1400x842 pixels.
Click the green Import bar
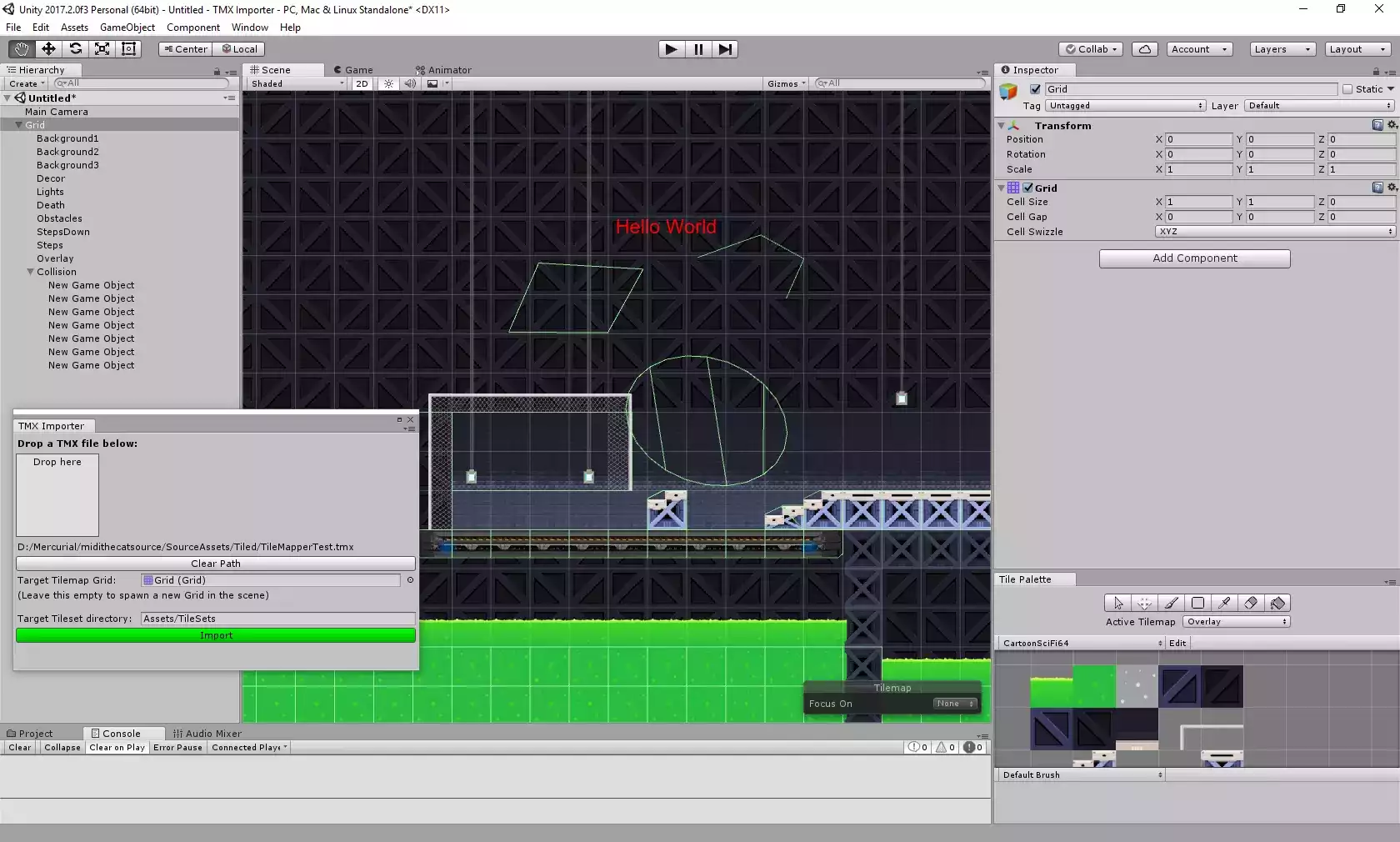point(216,635)
